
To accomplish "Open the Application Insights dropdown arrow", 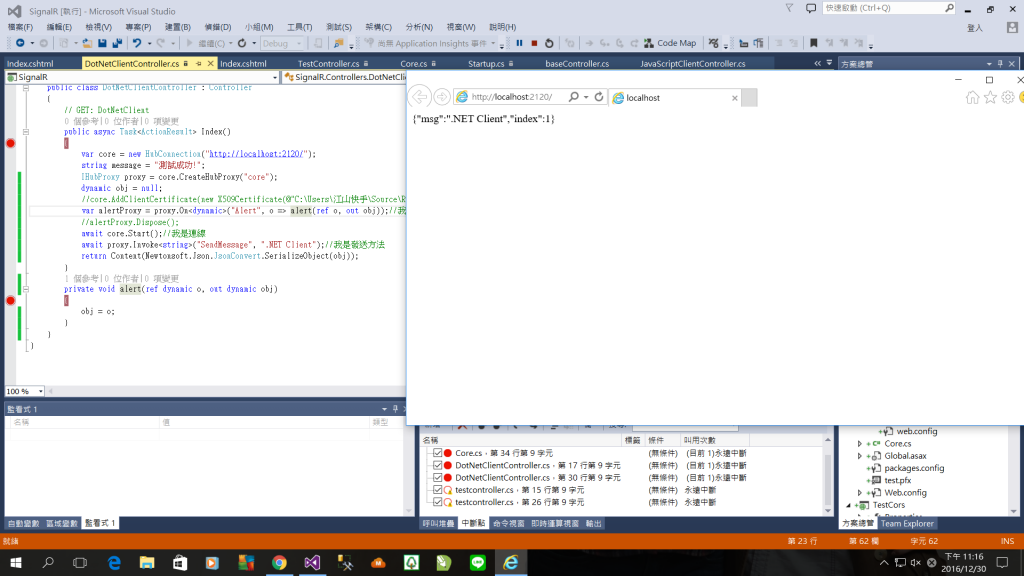I will 493,43.
